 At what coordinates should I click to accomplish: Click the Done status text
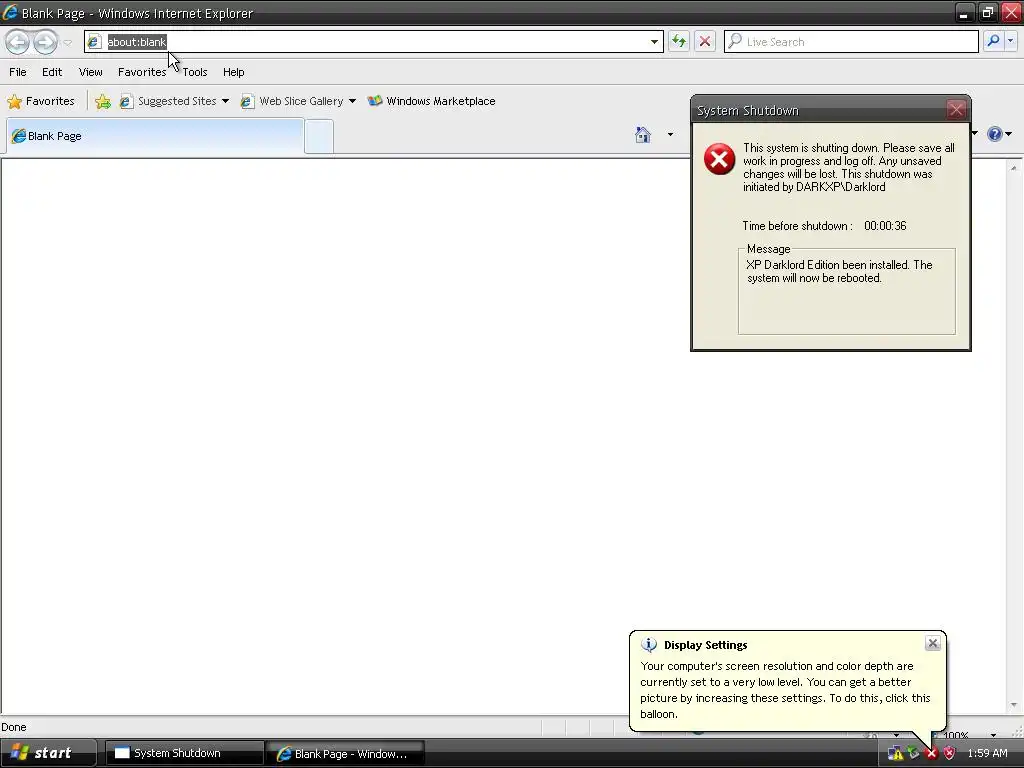tap(14, 727)
